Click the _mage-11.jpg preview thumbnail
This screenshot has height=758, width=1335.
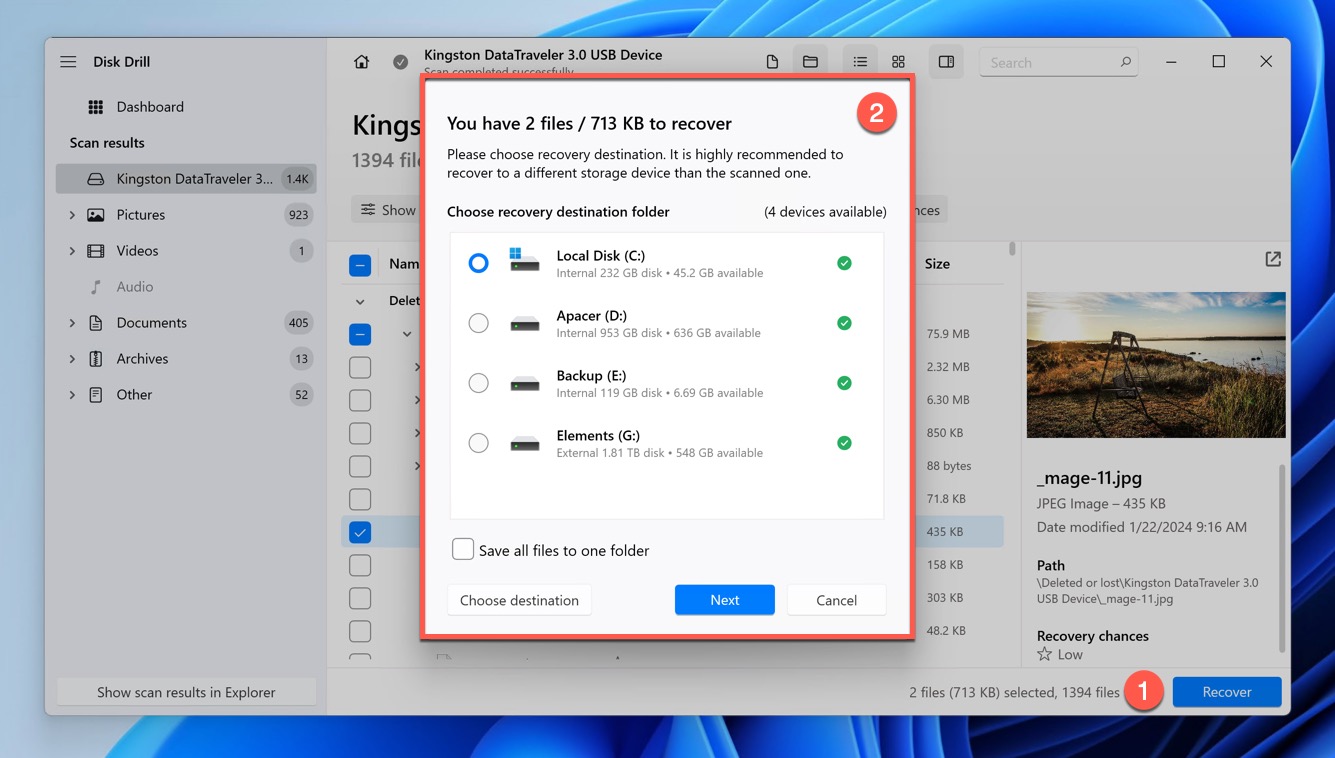[1156, 365]
